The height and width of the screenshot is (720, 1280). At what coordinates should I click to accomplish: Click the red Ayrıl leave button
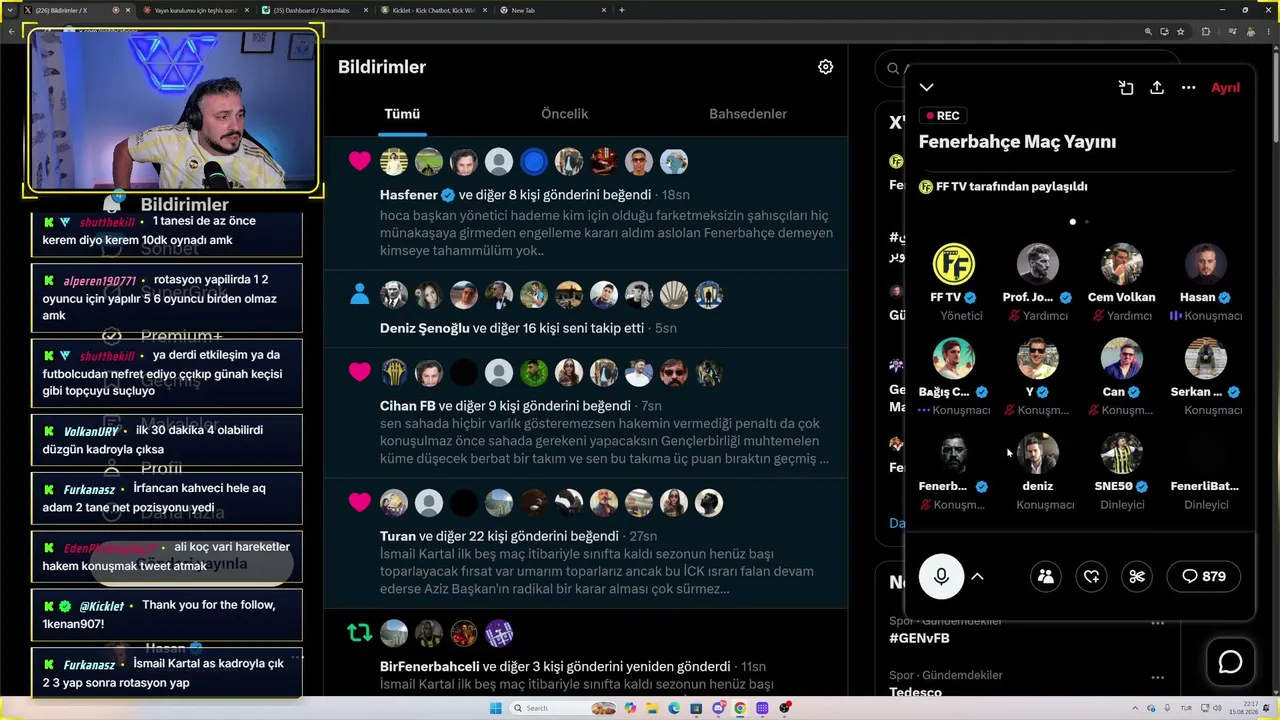tap(1225, 88)
